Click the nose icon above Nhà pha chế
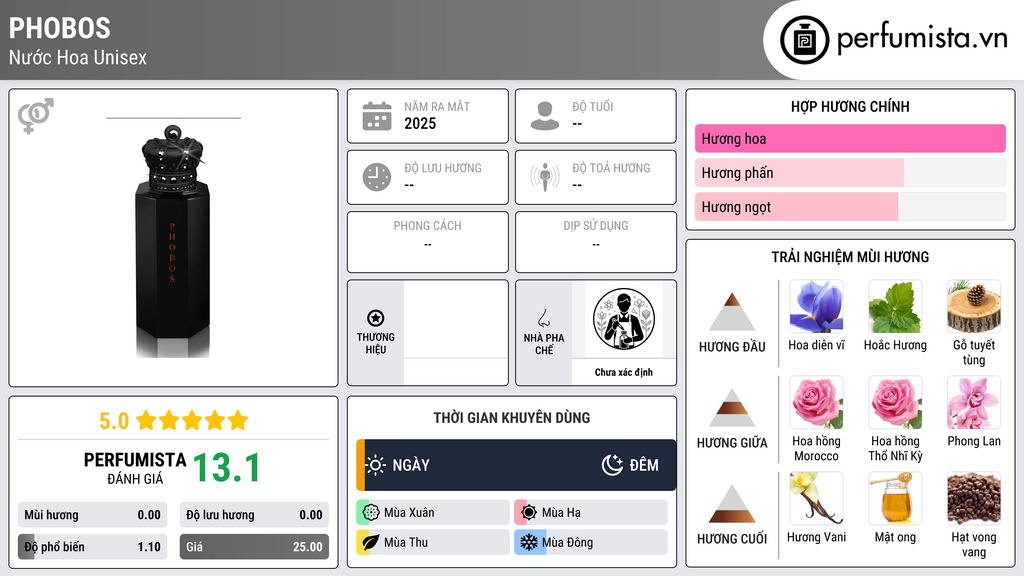 tap(543, 318)
